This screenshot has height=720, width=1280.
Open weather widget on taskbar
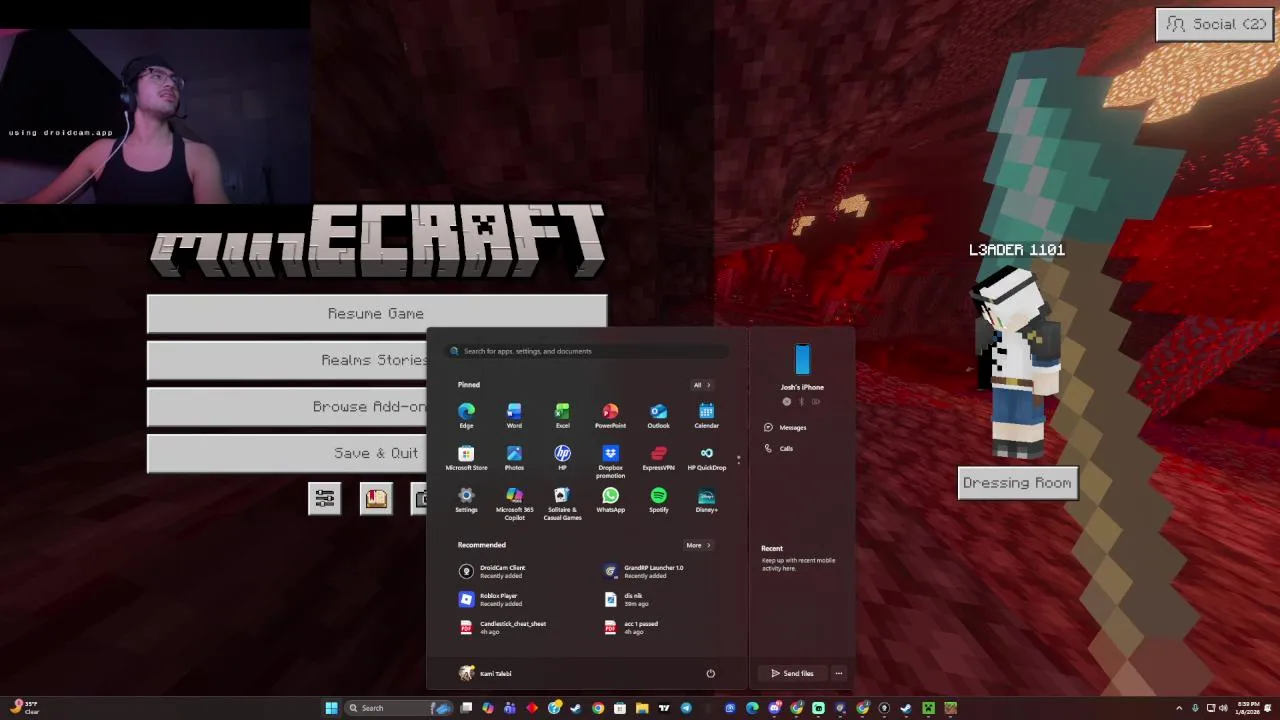tap(24, 708)
